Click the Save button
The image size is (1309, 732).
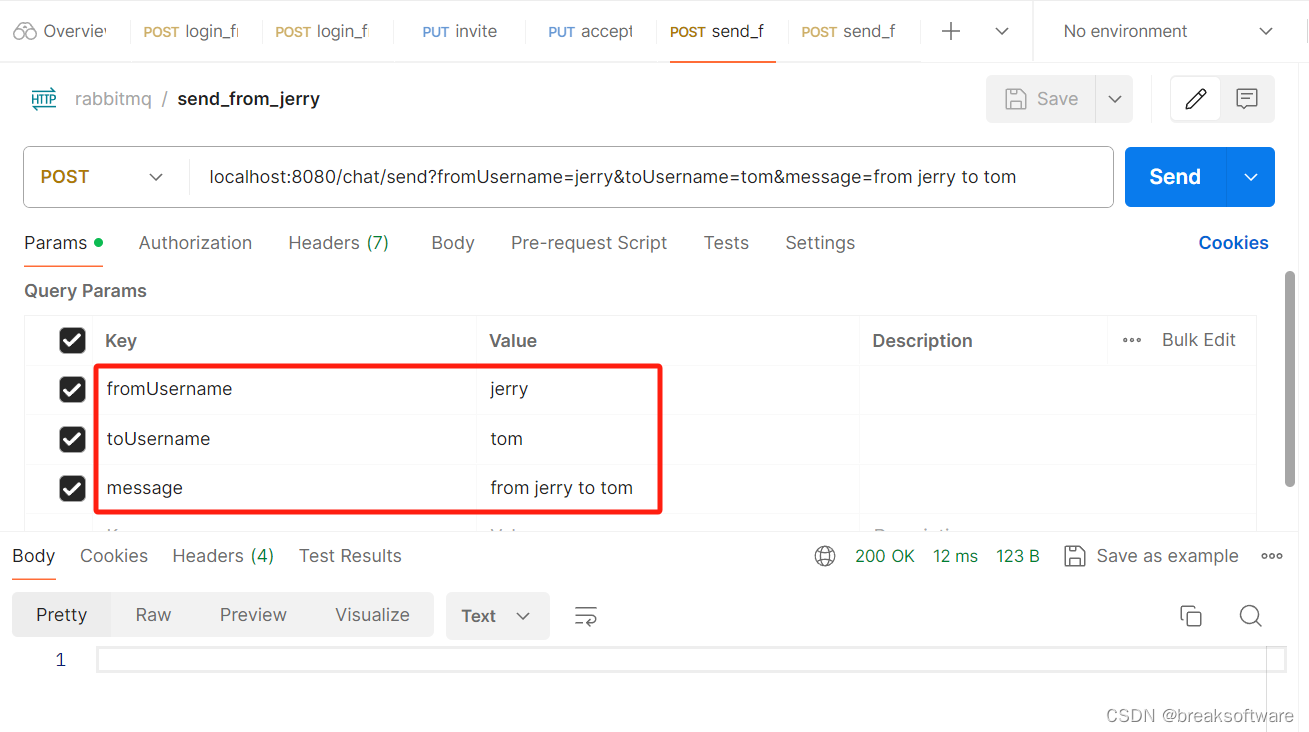[1041, 99]
